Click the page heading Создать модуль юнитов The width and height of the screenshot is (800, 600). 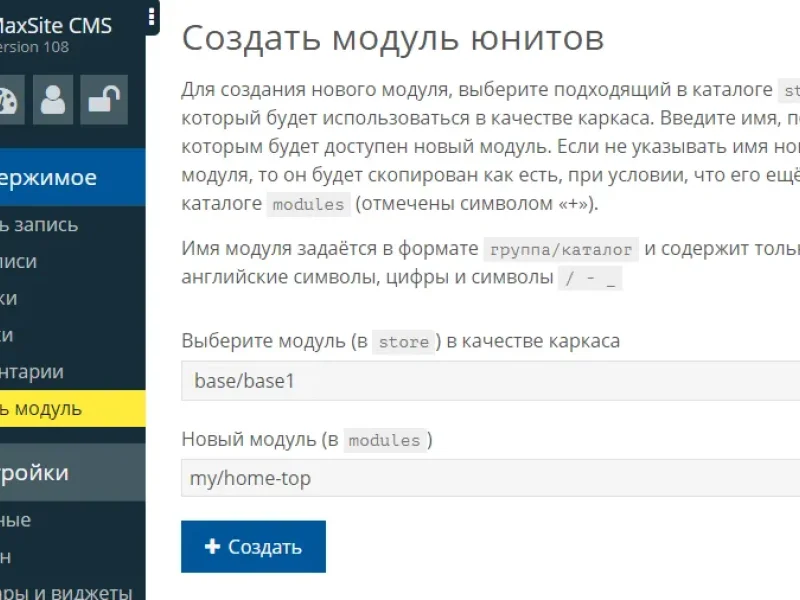(x=392, y=38)
